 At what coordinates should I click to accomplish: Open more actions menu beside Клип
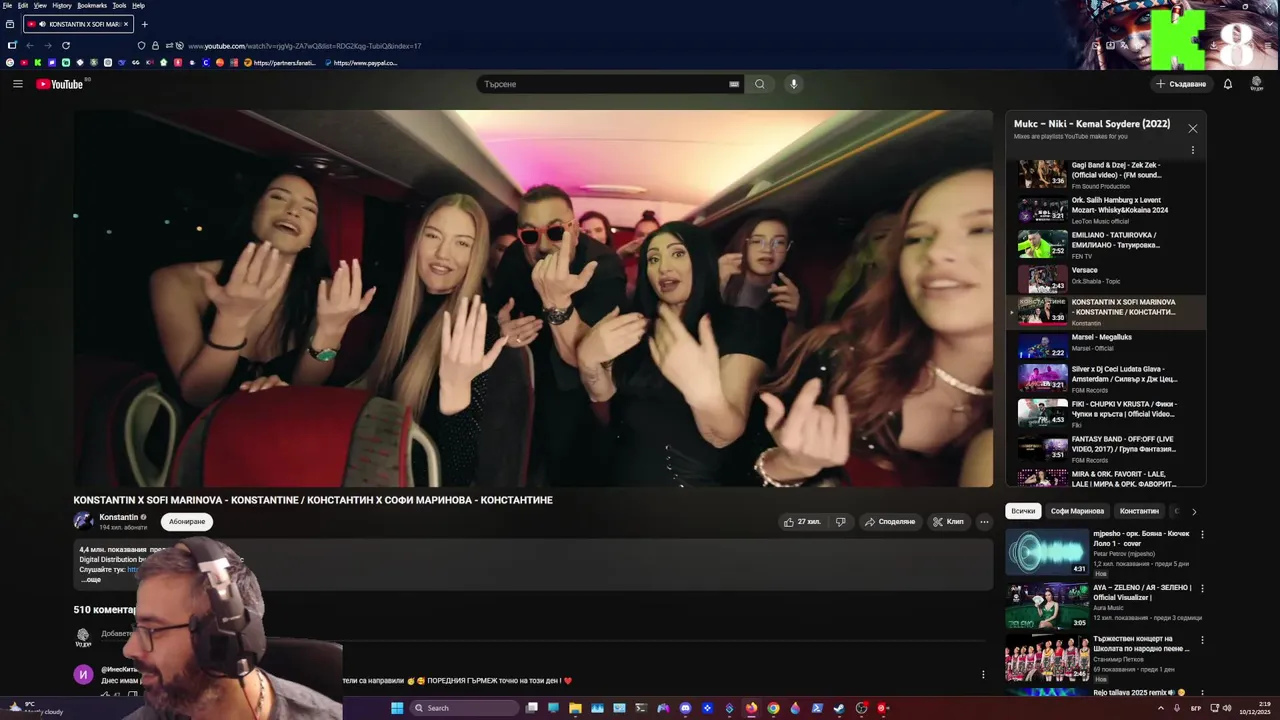tap(984, 521)
